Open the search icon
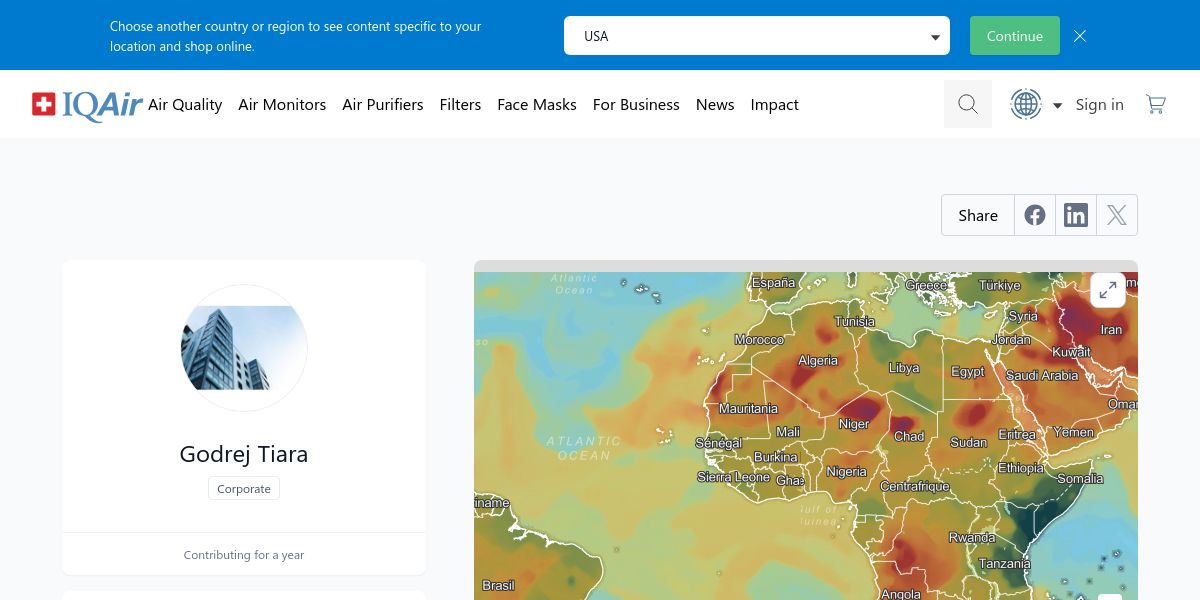 click(968, 104)
